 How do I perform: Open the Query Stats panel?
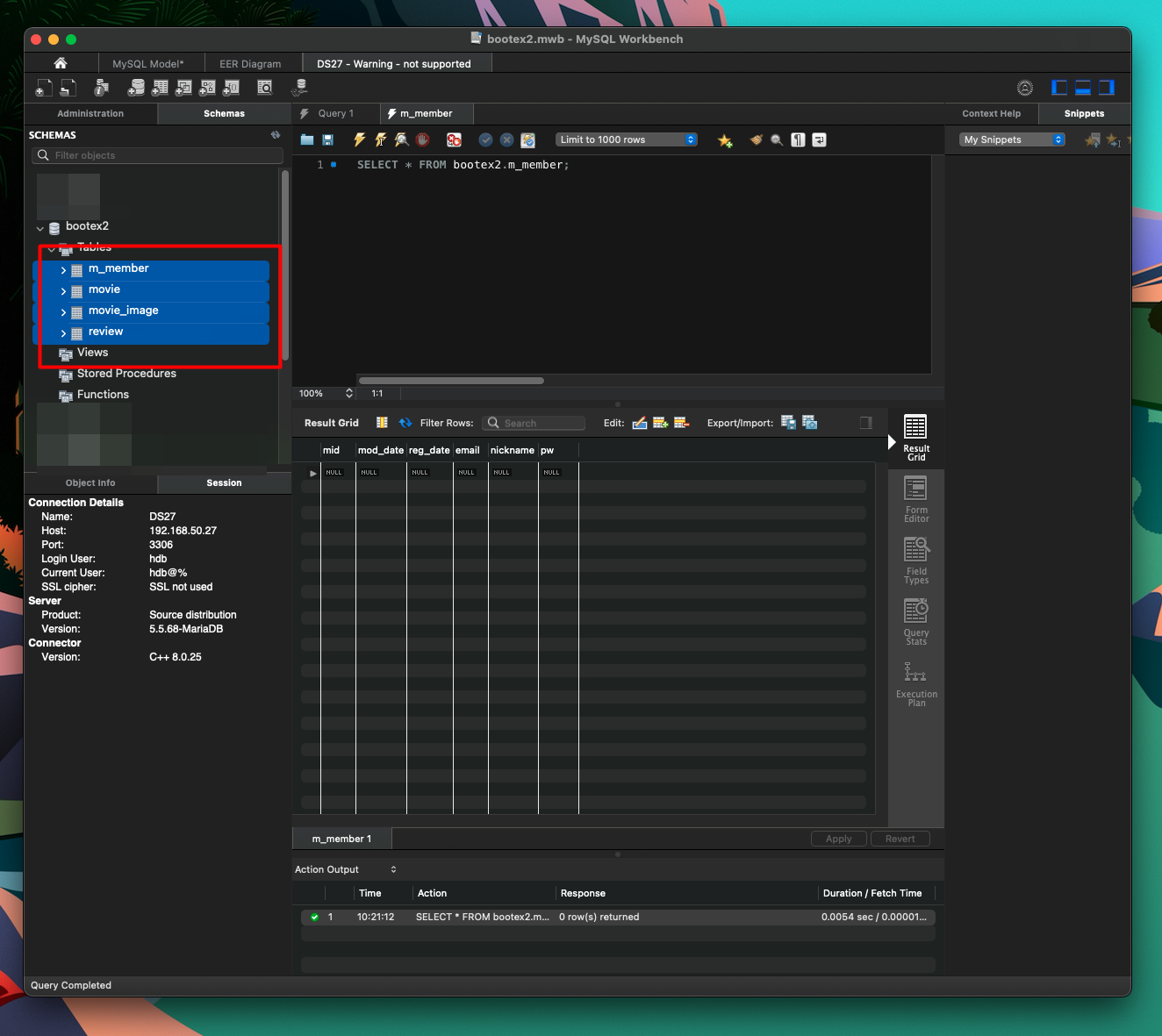916,622
